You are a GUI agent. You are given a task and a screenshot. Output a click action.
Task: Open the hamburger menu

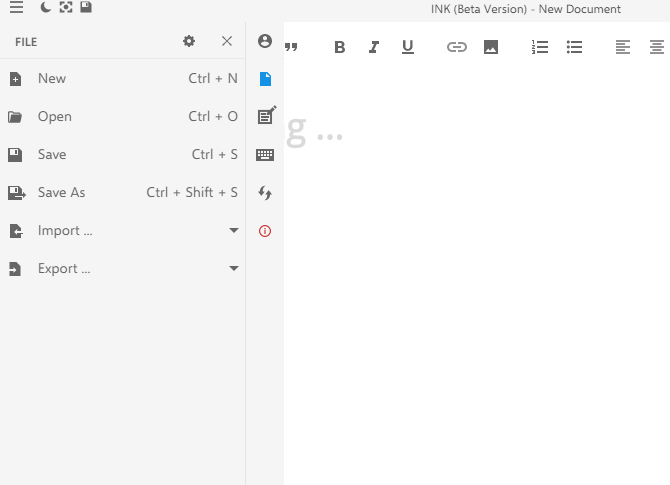coord(16,7)
